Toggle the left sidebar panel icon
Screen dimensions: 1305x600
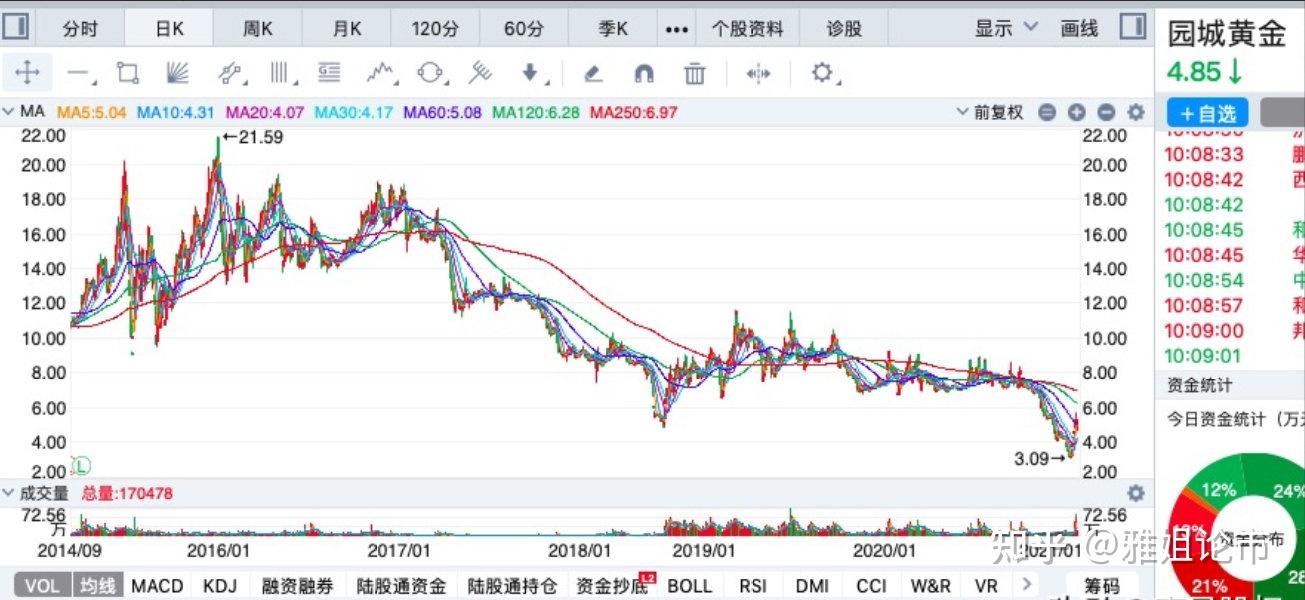[x=17, y=28]
